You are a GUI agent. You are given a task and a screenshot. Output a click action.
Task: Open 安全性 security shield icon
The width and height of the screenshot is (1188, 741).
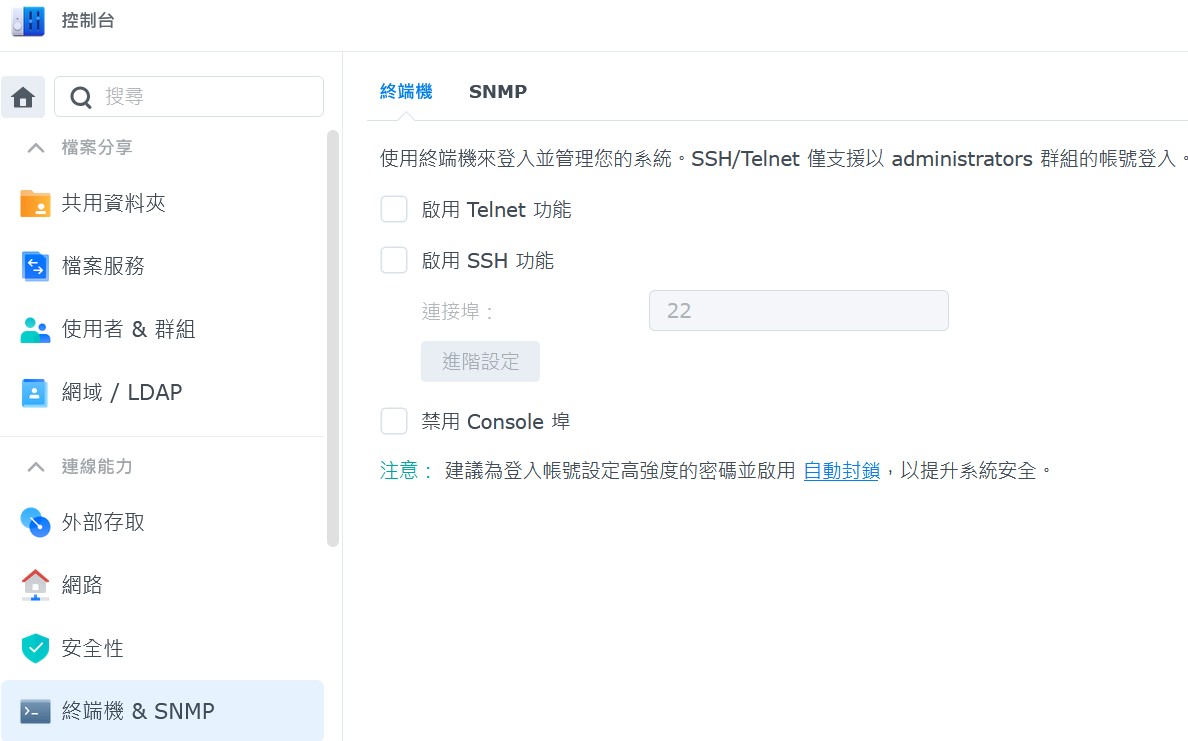(x=35, y=648)
